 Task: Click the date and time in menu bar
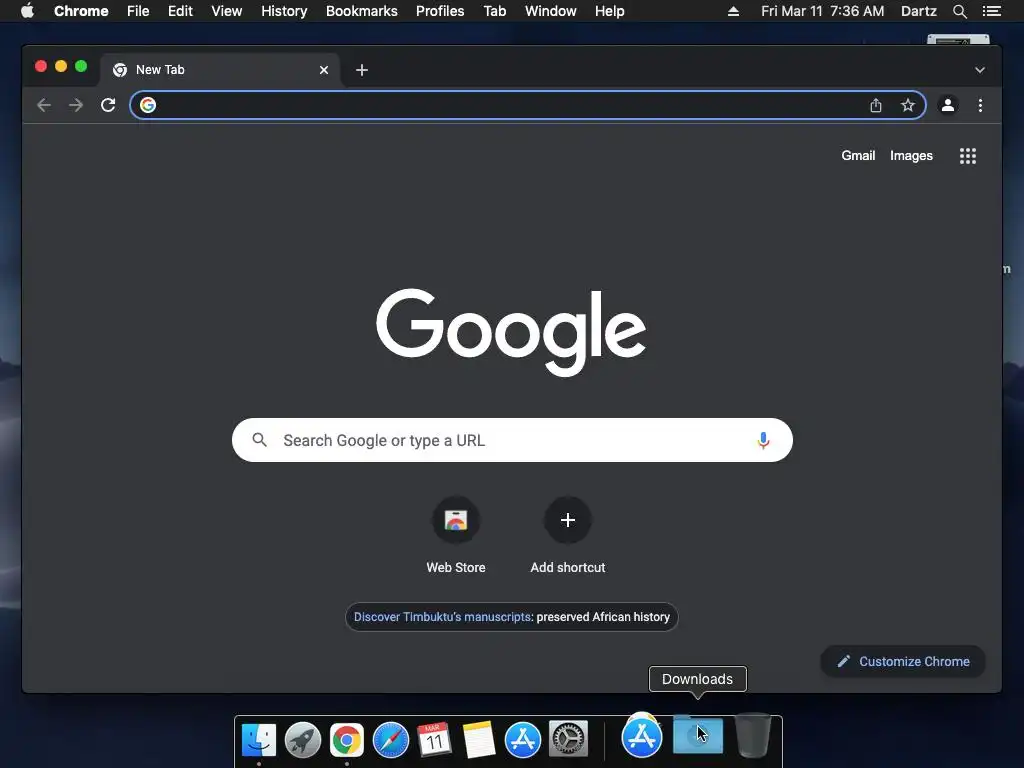[x=822, y=11]
